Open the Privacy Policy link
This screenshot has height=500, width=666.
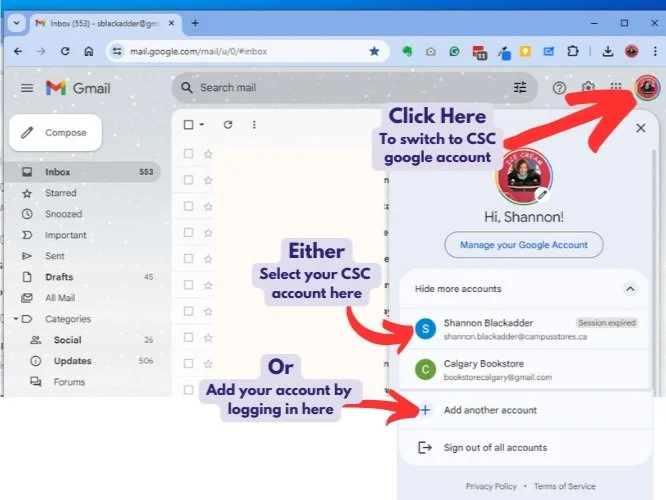pos(491,486)
